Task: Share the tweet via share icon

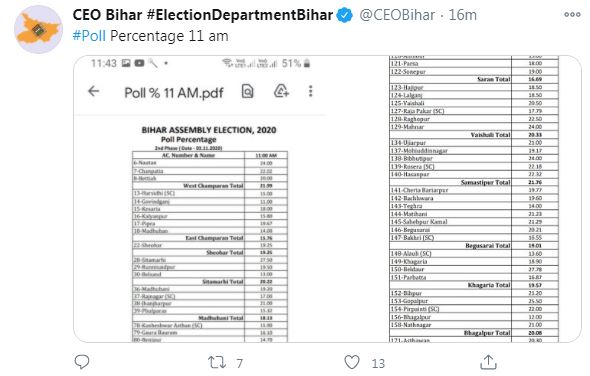Action: coord(488,362)
